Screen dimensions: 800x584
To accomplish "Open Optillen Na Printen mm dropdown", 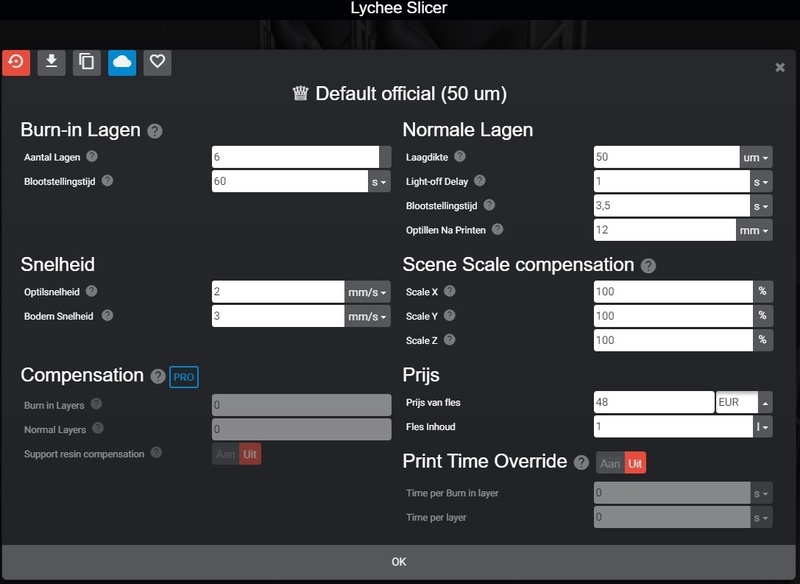I will click(x=754, y=231).
